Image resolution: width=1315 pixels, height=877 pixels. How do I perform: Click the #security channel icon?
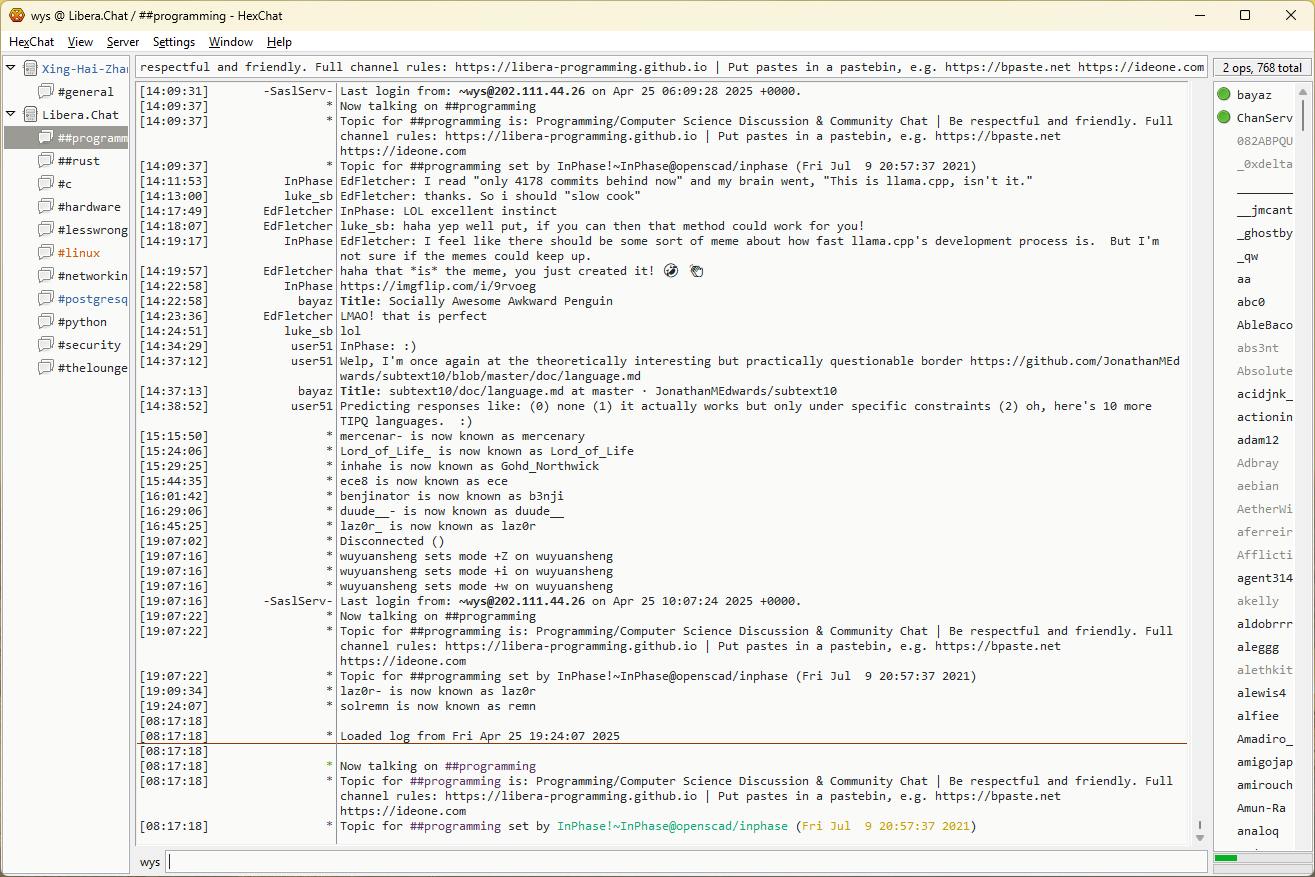point(46,345)
